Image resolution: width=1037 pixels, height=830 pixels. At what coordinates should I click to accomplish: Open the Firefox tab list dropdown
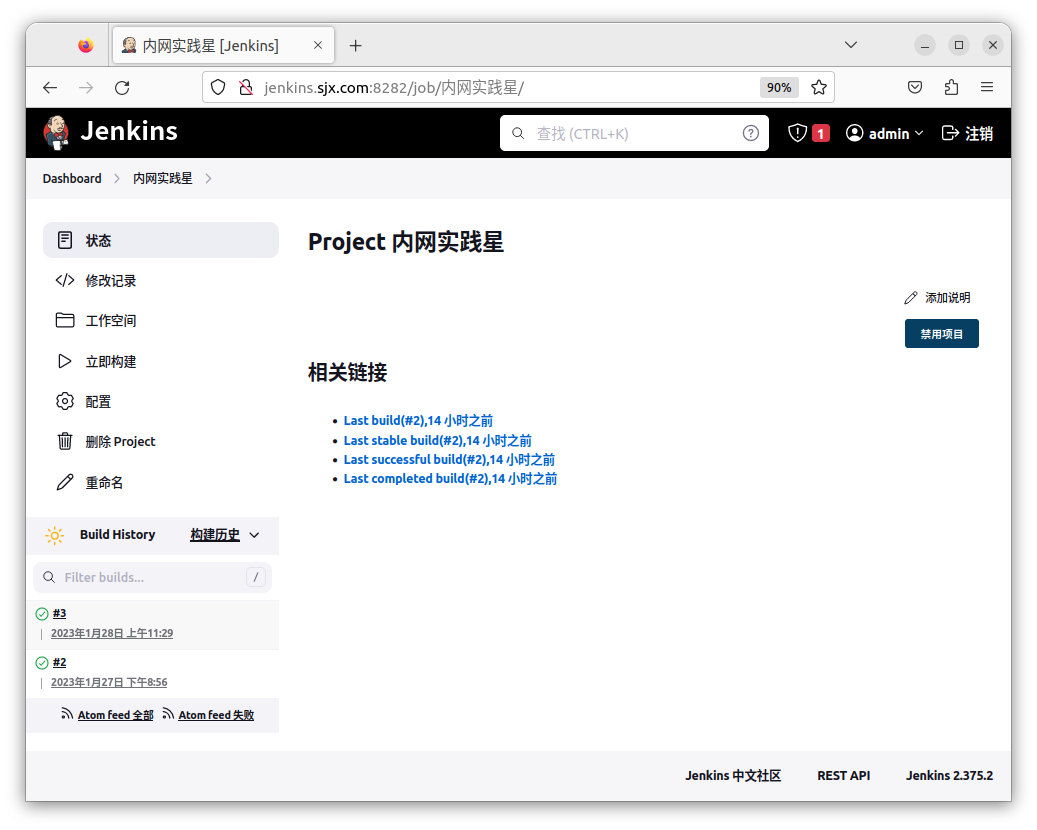[851, 45]
